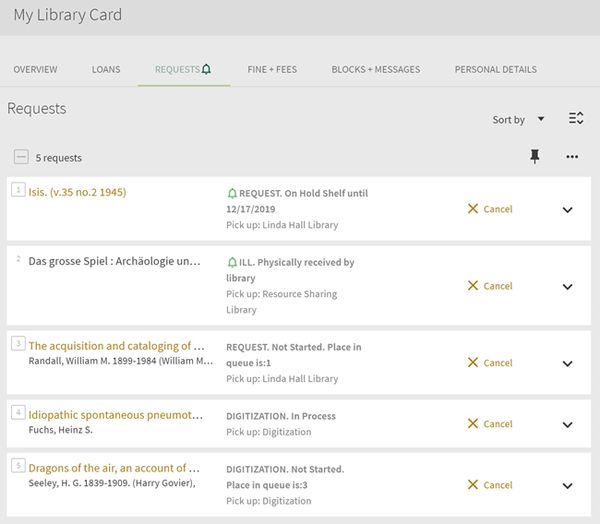Tick checkbox for item 4 Idiopathic spontaneous

click(18, 412)
